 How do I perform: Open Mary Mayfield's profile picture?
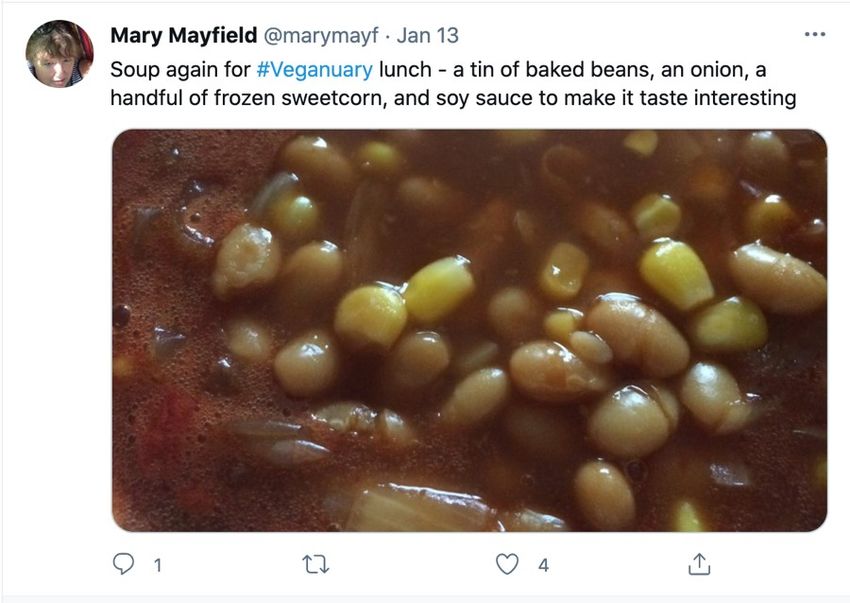60,54
